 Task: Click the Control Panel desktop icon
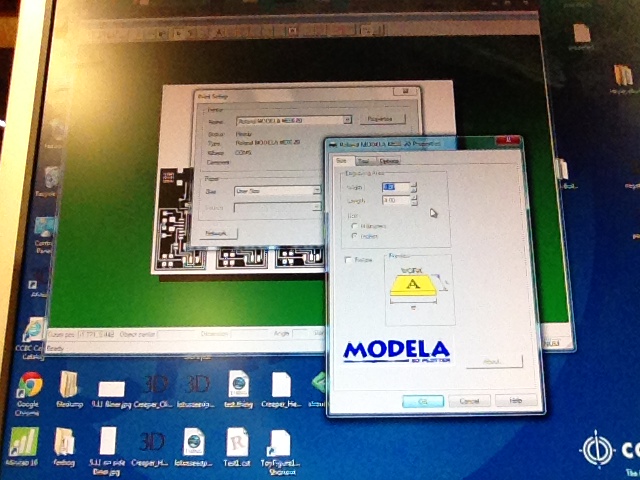pyautogui.click(x=44, y=229)
